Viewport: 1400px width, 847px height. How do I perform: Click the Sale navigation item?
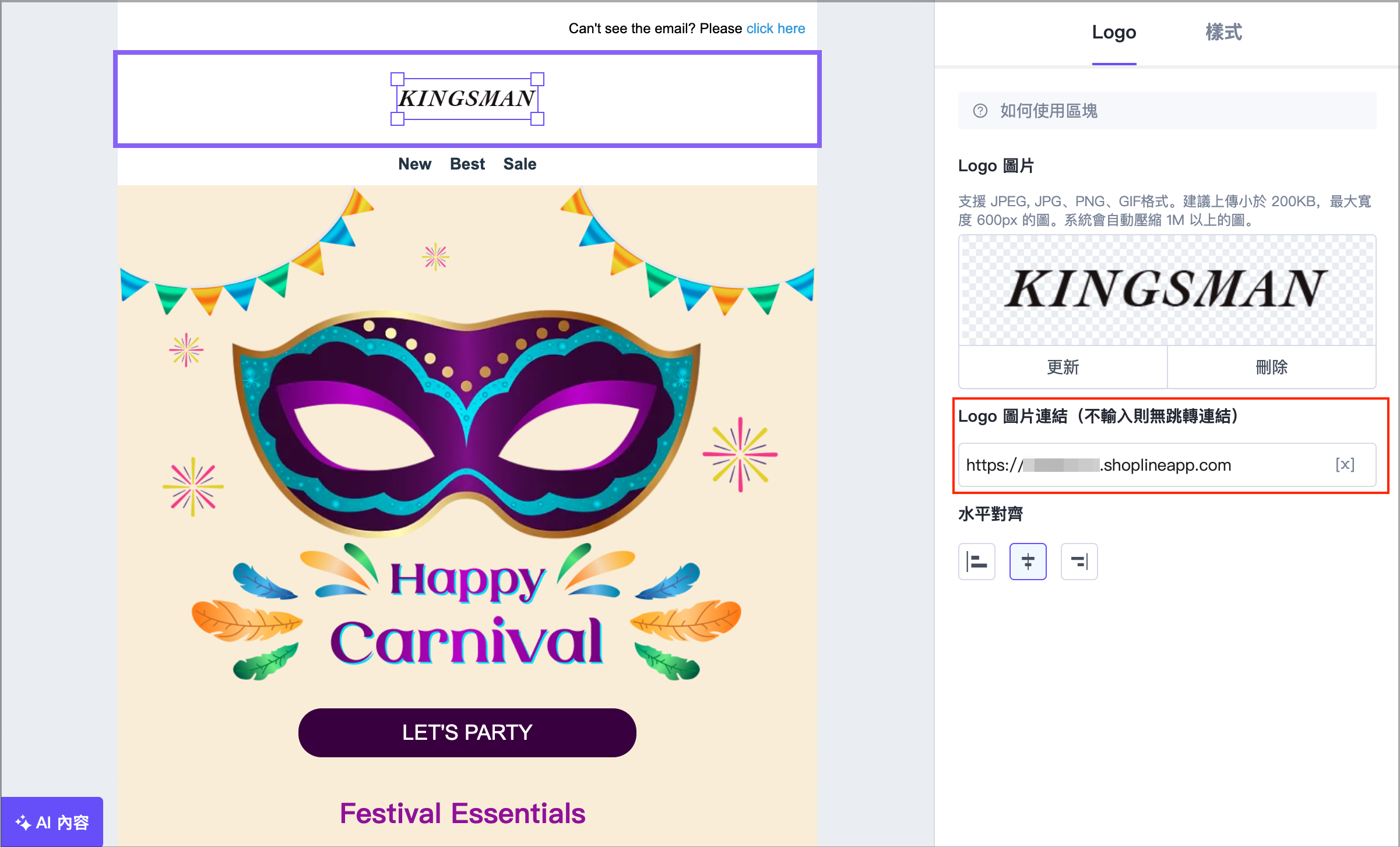pyautogui.click(x=519, y=164)
